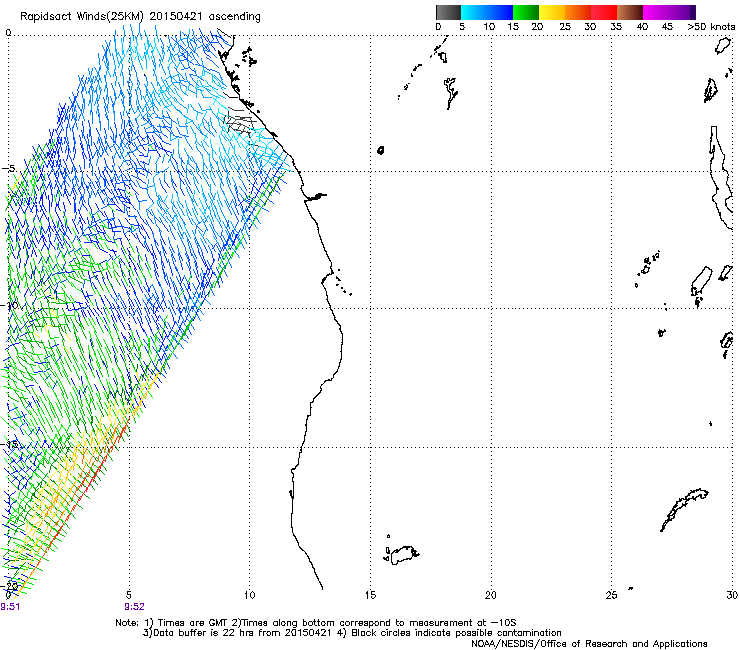
Task: Click the '40' label under the color legend
Action: (642, 27)
